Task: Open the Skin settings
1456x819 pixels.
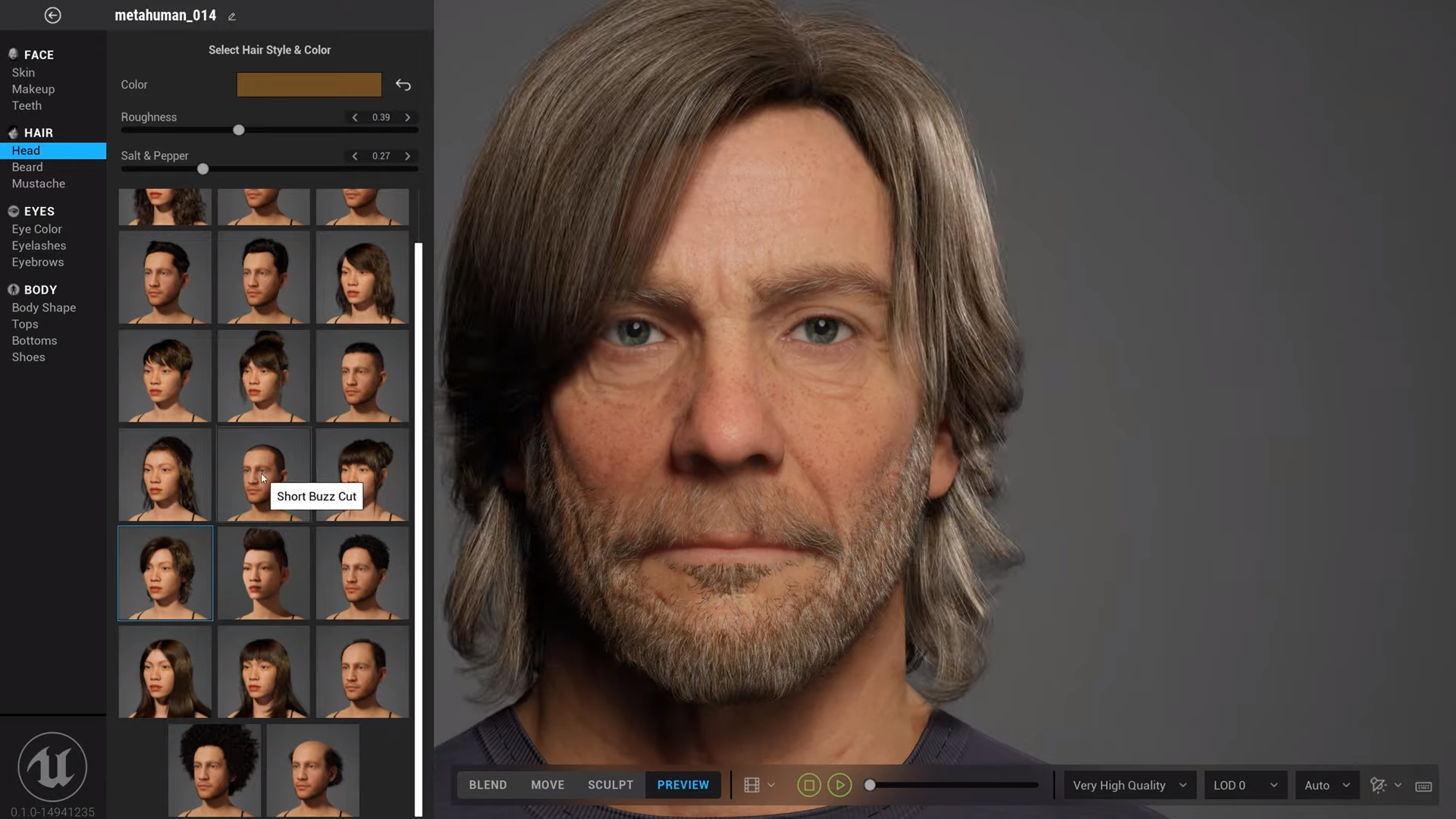Action: [24, 73]
